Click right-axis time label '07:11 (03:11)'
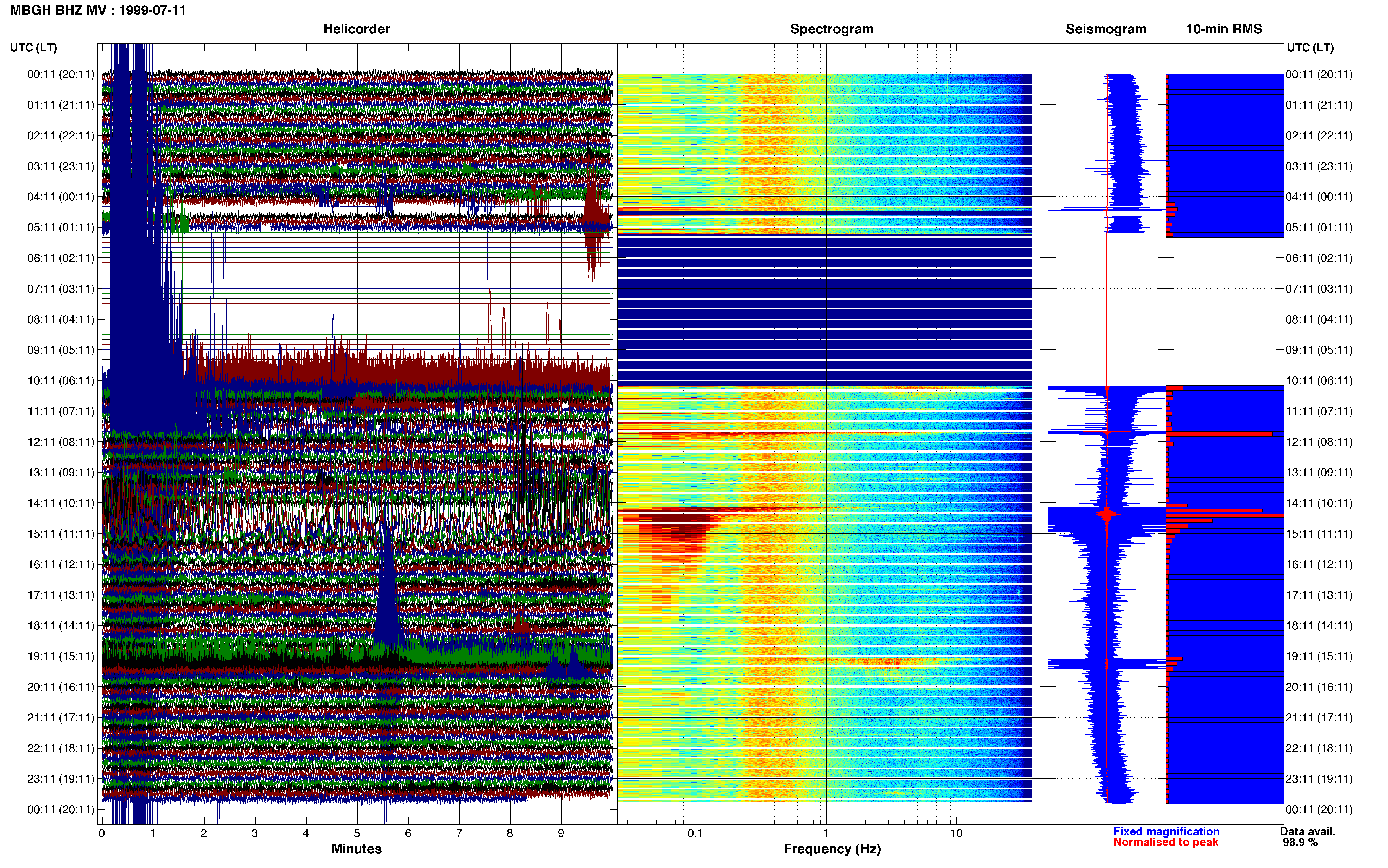 click(1319, 289)
